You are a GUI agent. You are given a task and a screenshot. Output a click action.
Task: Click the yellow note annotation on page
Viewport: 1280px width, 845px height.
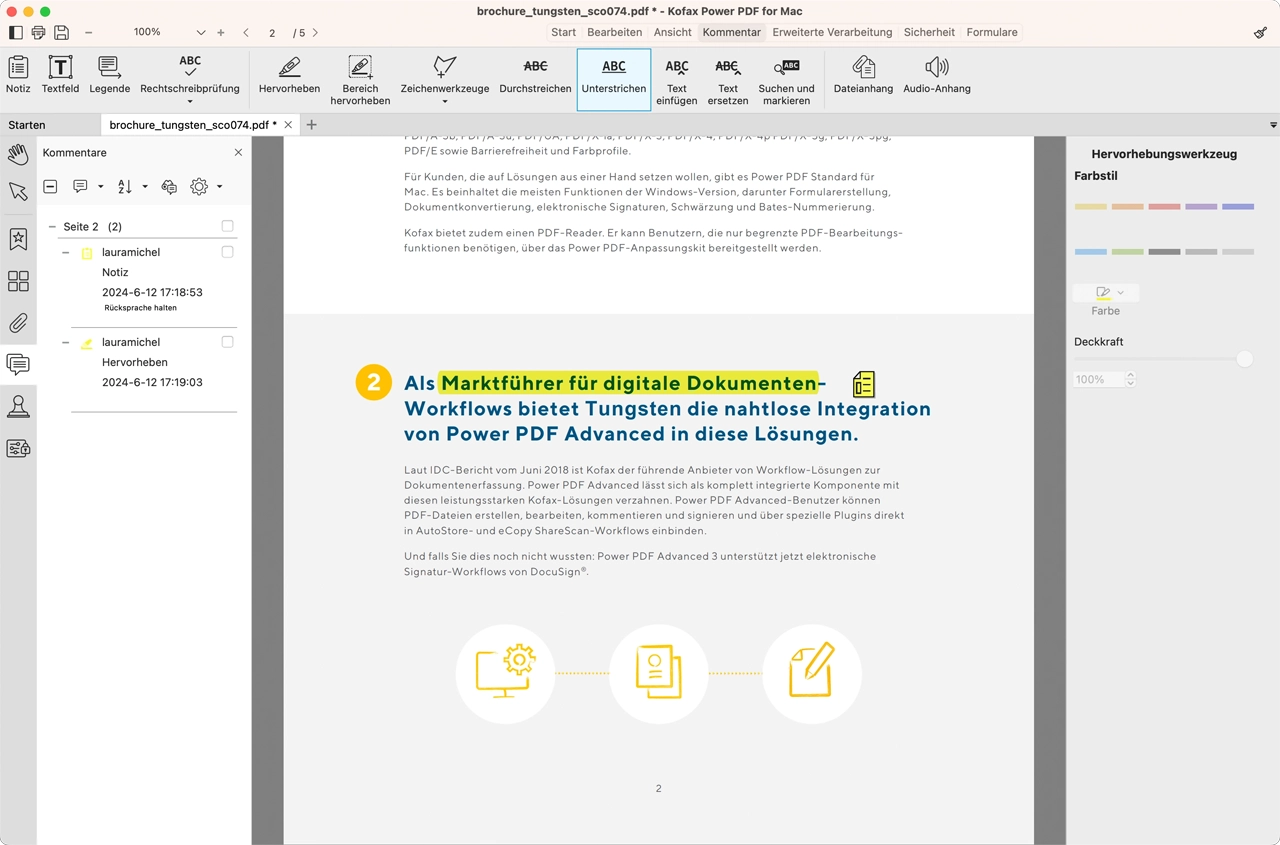coord(864,384)
